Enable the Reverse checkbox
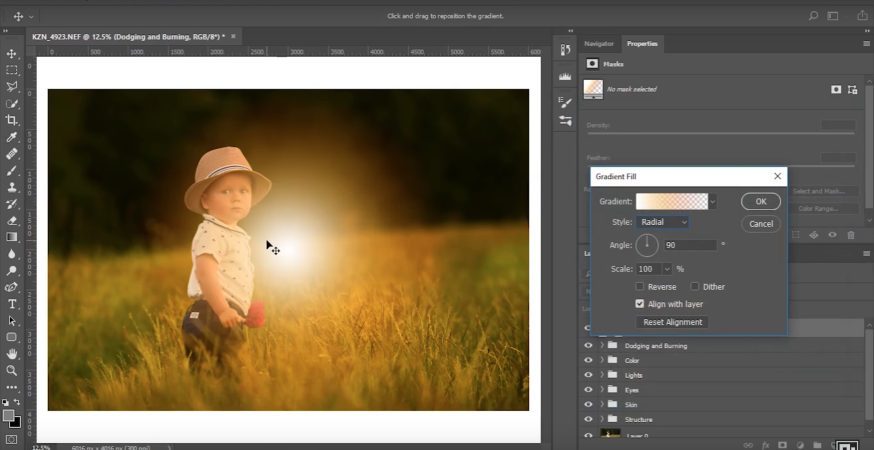Viewport: 874px width, 450px height. coord(640,287)
